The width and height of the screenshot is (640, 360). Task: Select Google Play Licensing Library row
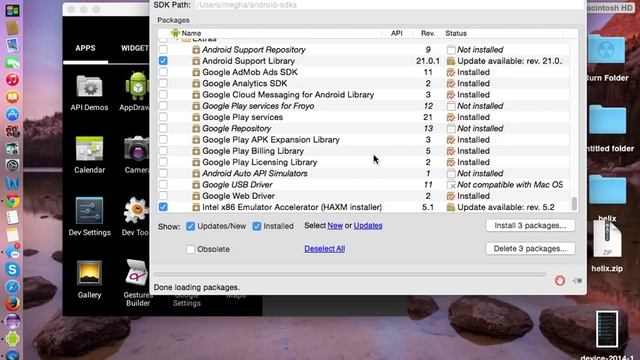(364, 162)
